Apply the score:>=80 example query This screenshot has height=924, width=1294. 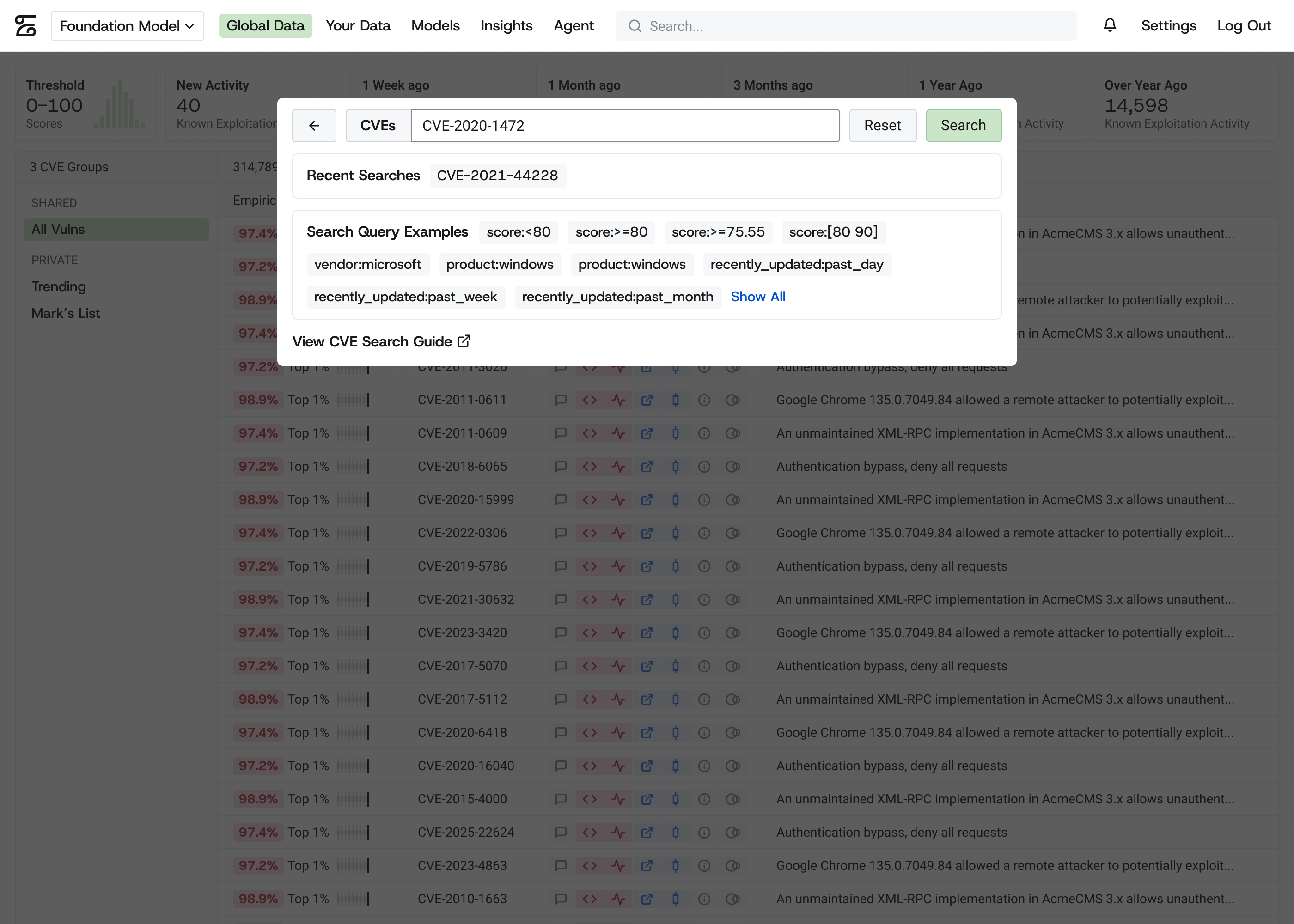pyautogui.click(x=611, y=231)
